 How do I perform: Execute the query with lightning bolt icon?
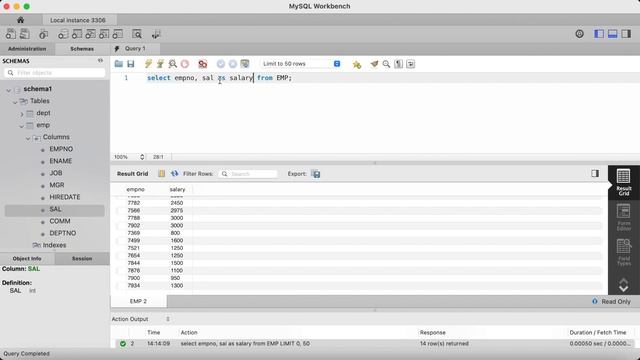tap(149, 64)
